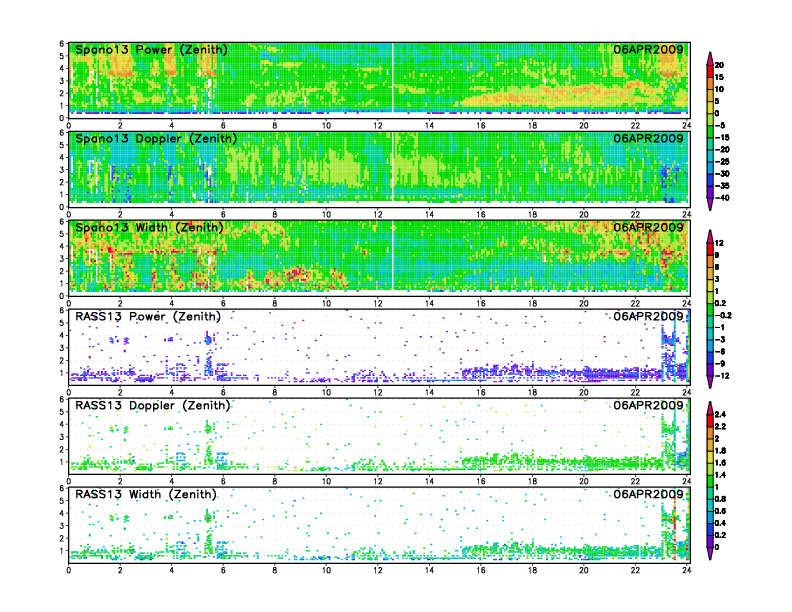Viewport: 792px width, 612px height.
Task: Click the -0.2 label on middle colorbar
Action: [x=723, y=316]
